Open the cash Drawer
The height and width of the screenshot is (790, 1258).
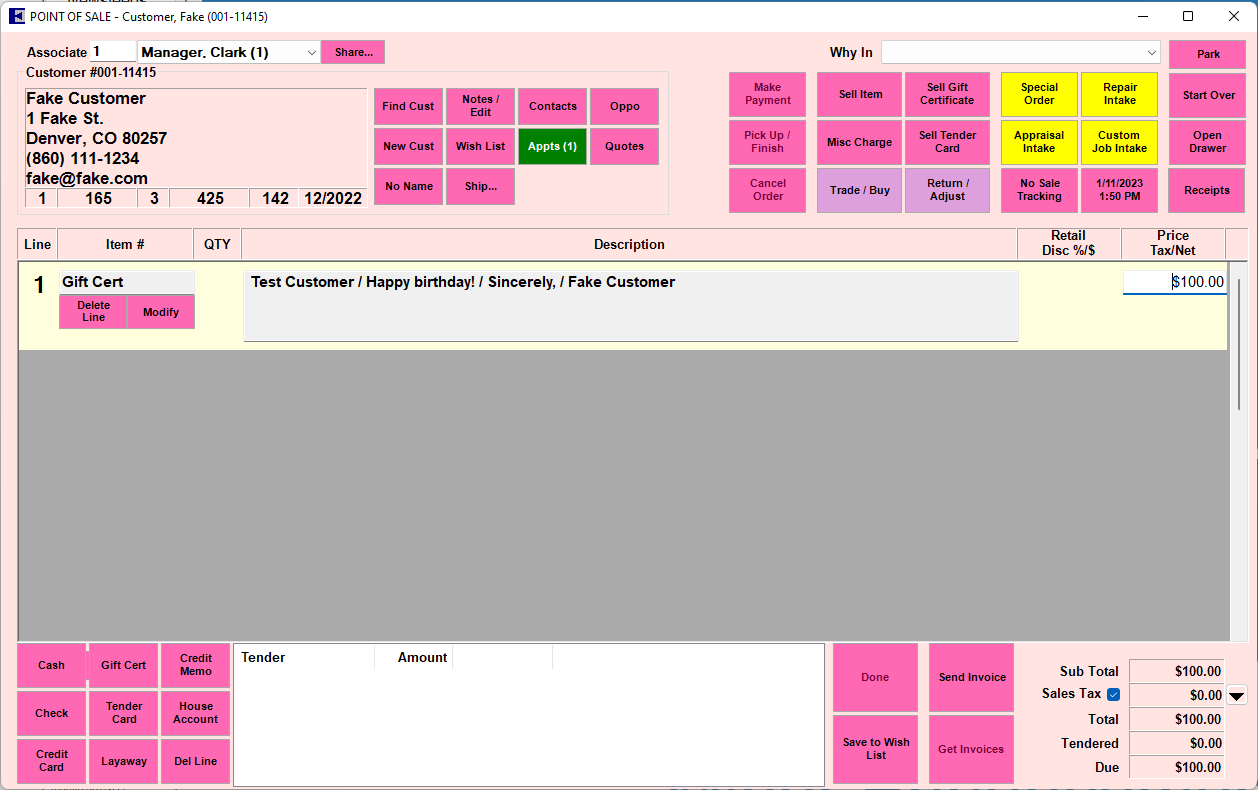click(x=1207, y=142)
